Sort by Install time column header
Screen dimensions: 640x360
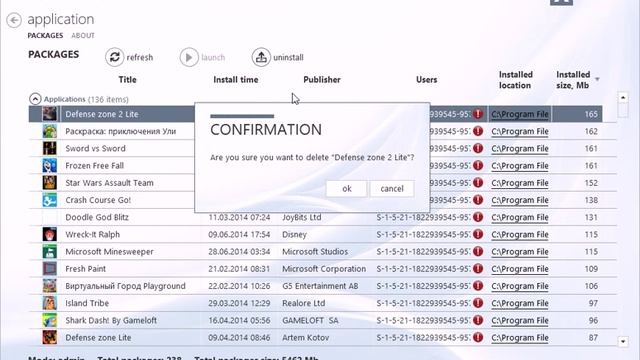(236, 80)
